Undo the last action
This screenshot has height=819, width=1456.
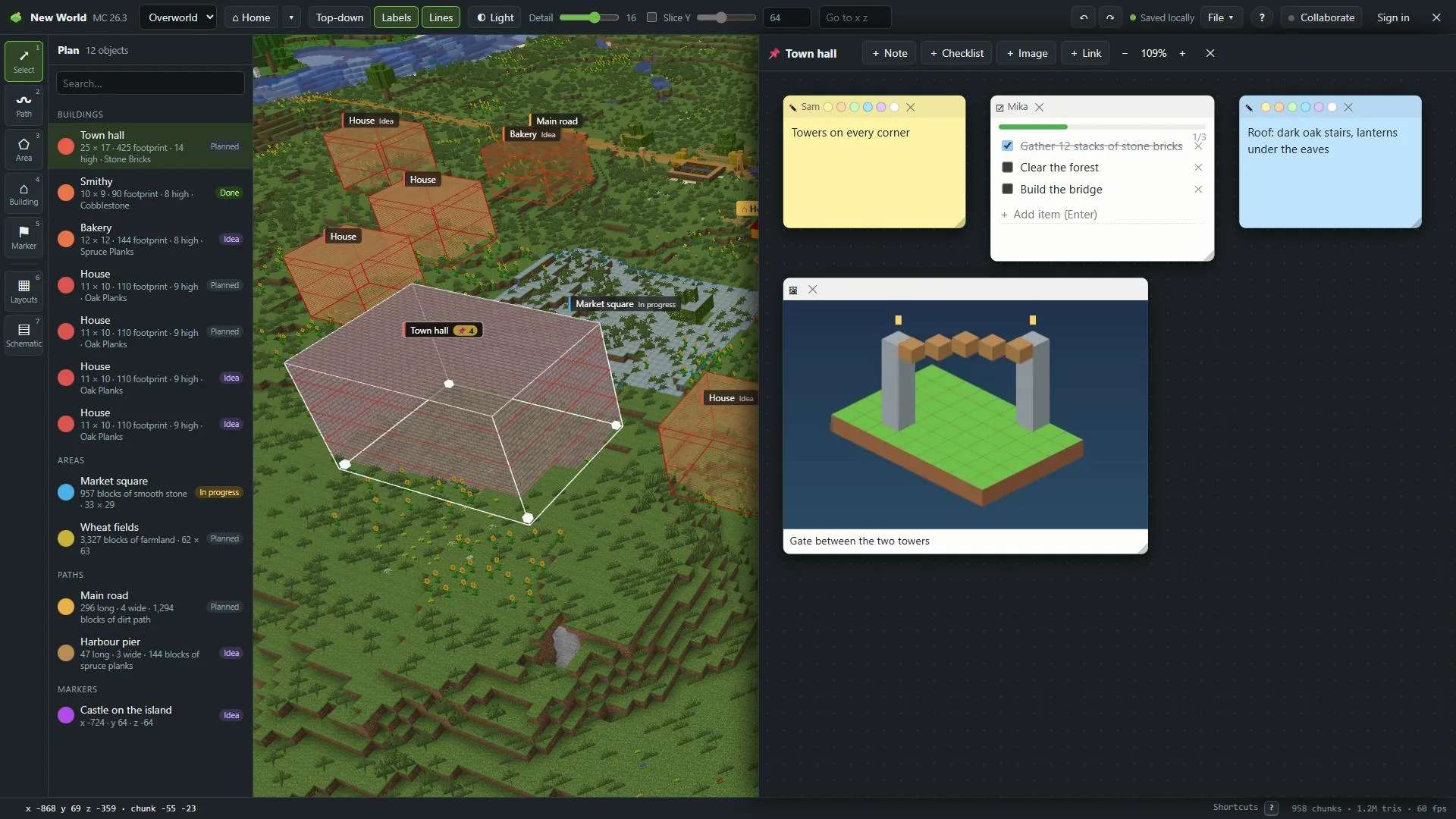[1083, 17]
